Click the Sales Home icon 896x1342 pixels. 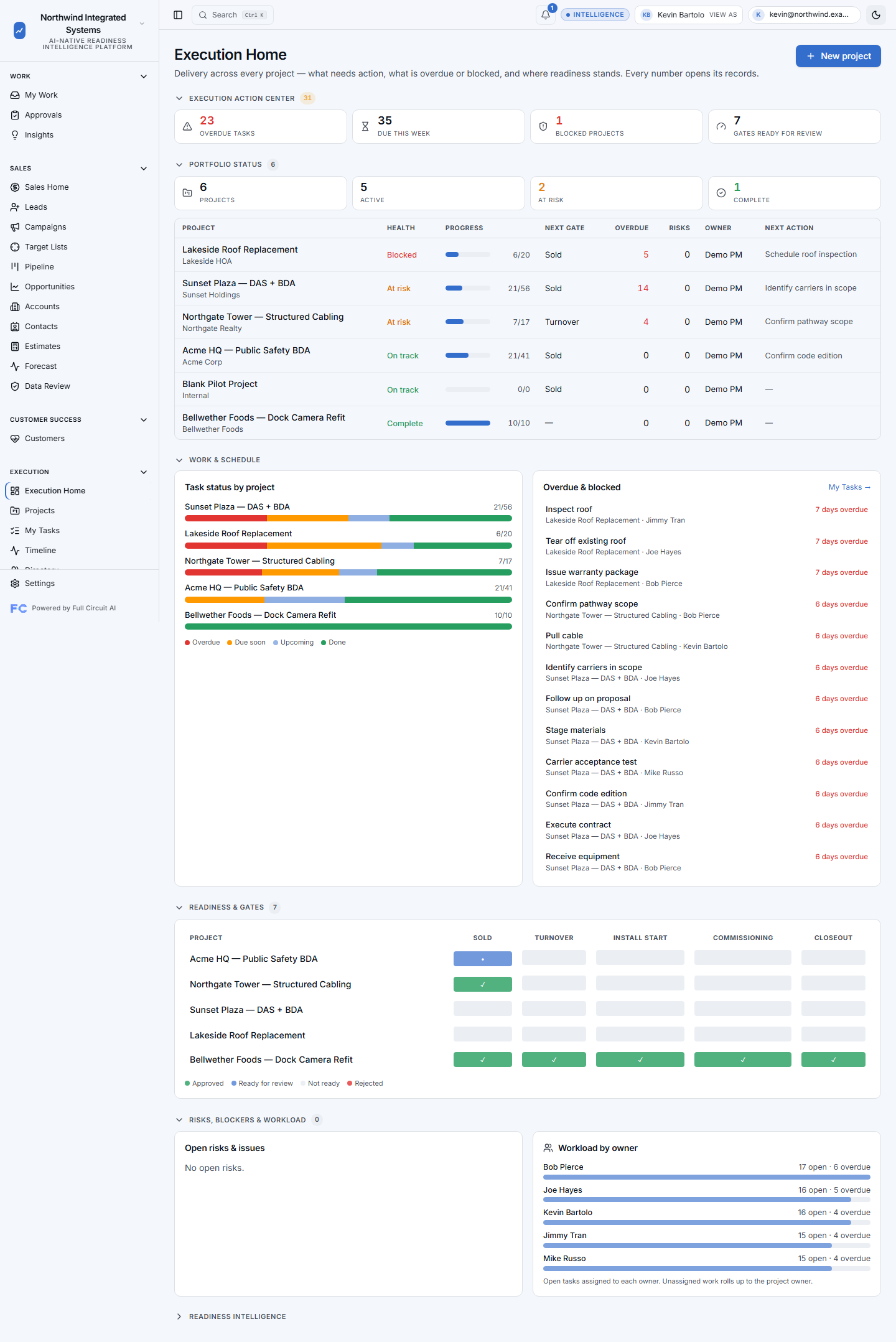click(15, 187)
